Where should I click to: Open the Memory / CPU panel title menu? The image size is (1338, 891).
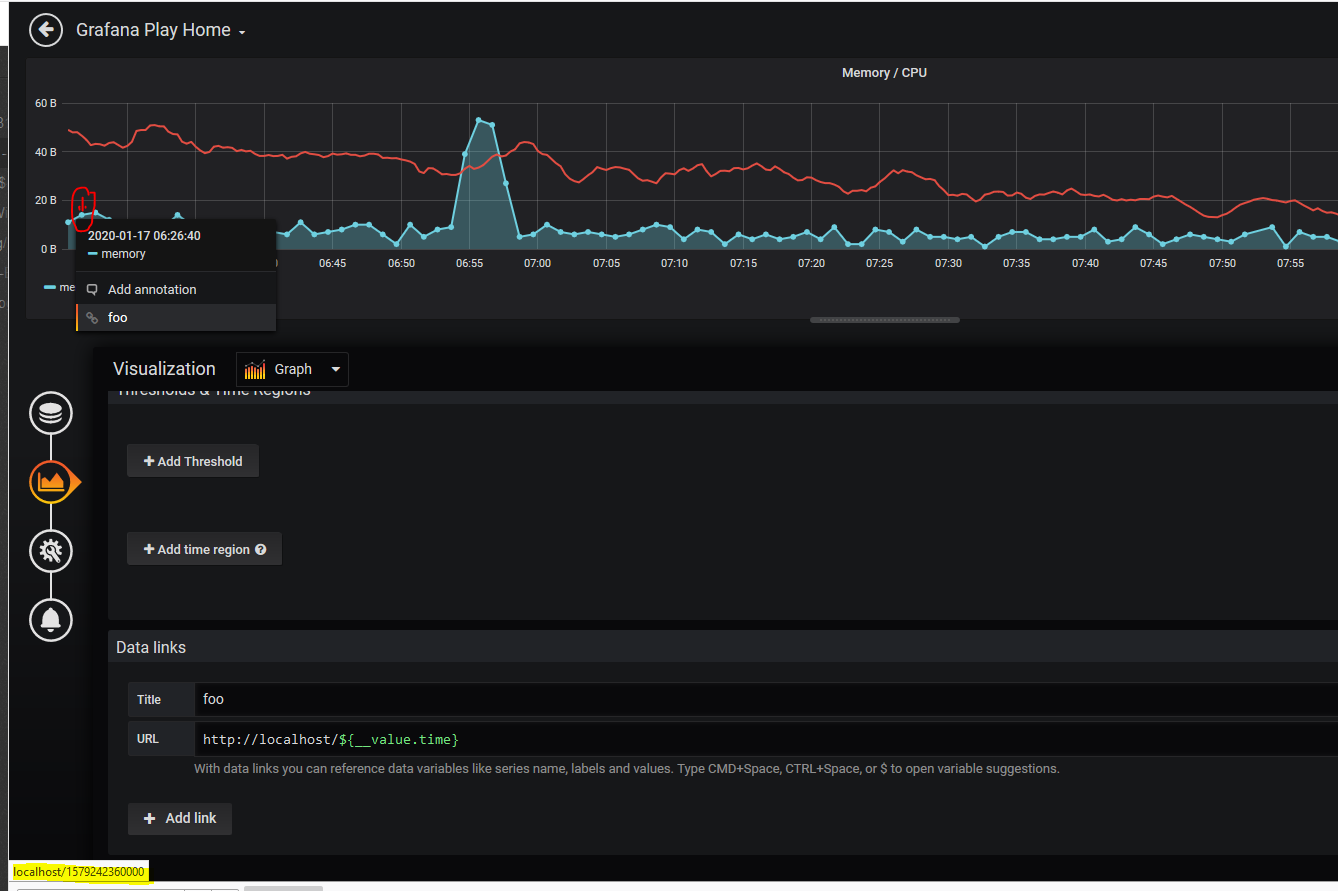[884, 71]
